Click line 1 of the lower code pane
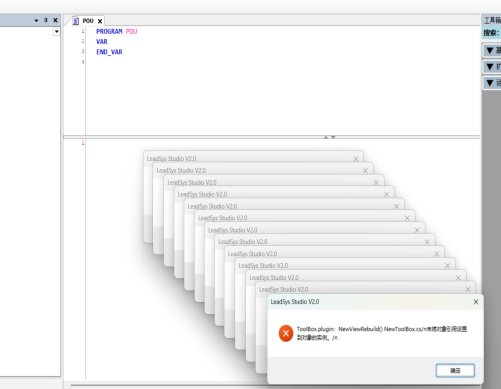The width and height of the screenshot is (501, 389). (x=83, y=143)
